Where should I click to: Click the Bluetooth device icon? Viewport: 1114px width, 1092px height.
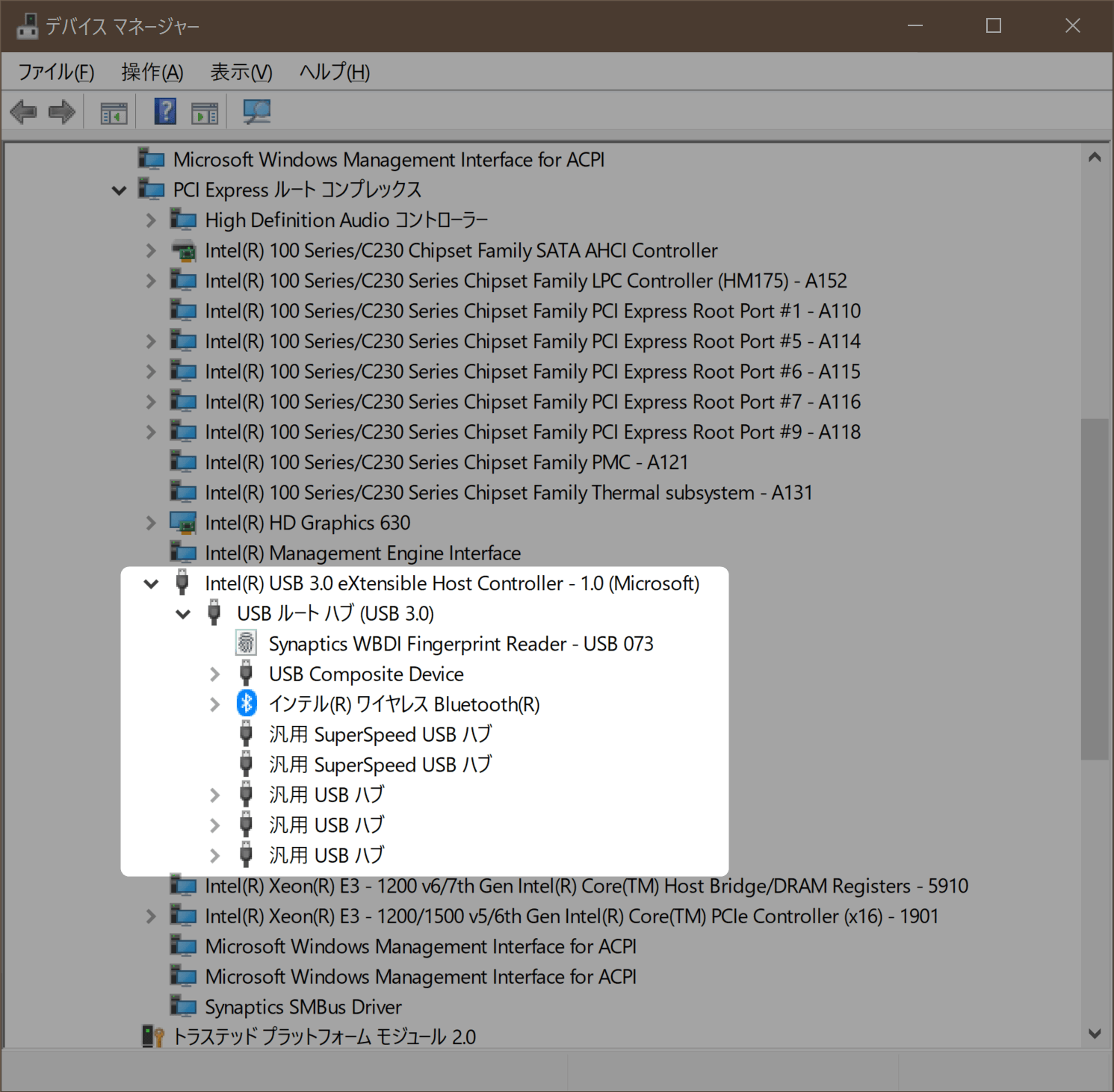pos(247,704)
